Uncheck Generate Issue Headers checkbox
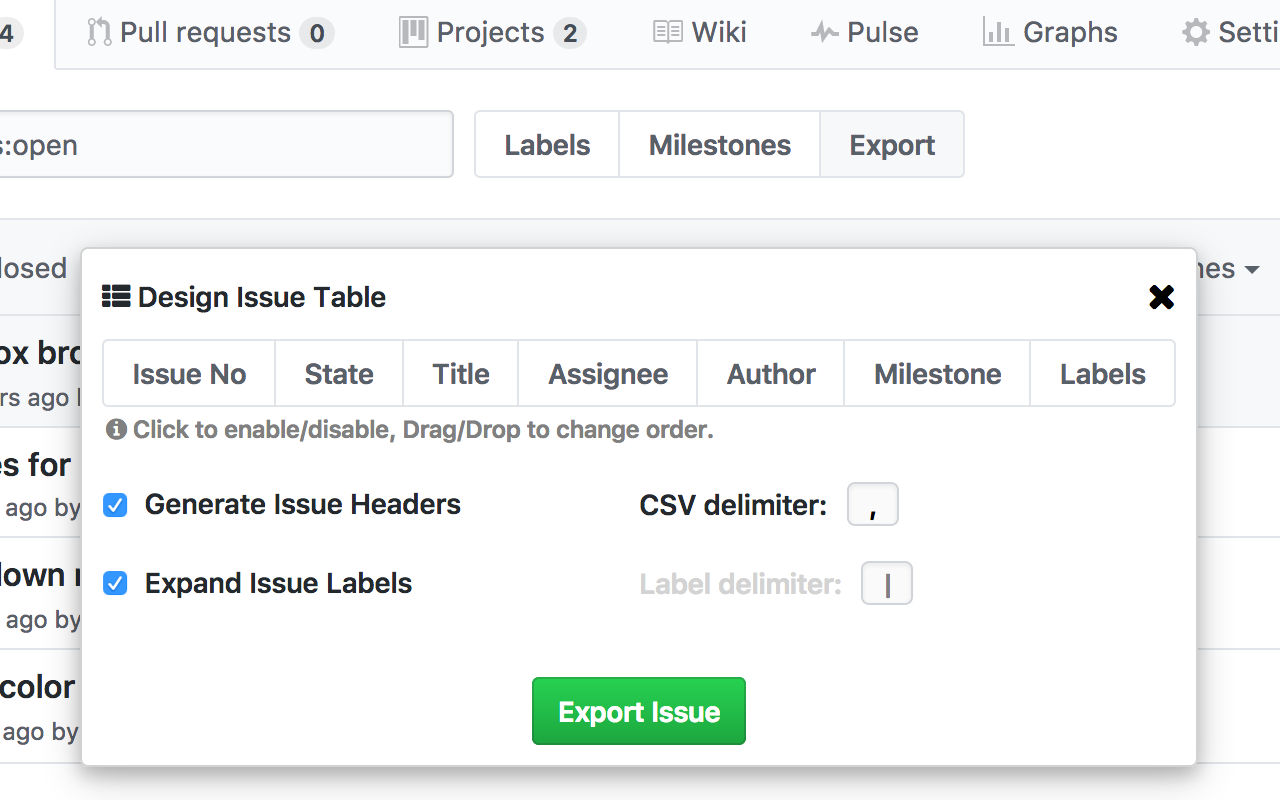The width and height of the screenshot is (1280, 800). [116, 505]
